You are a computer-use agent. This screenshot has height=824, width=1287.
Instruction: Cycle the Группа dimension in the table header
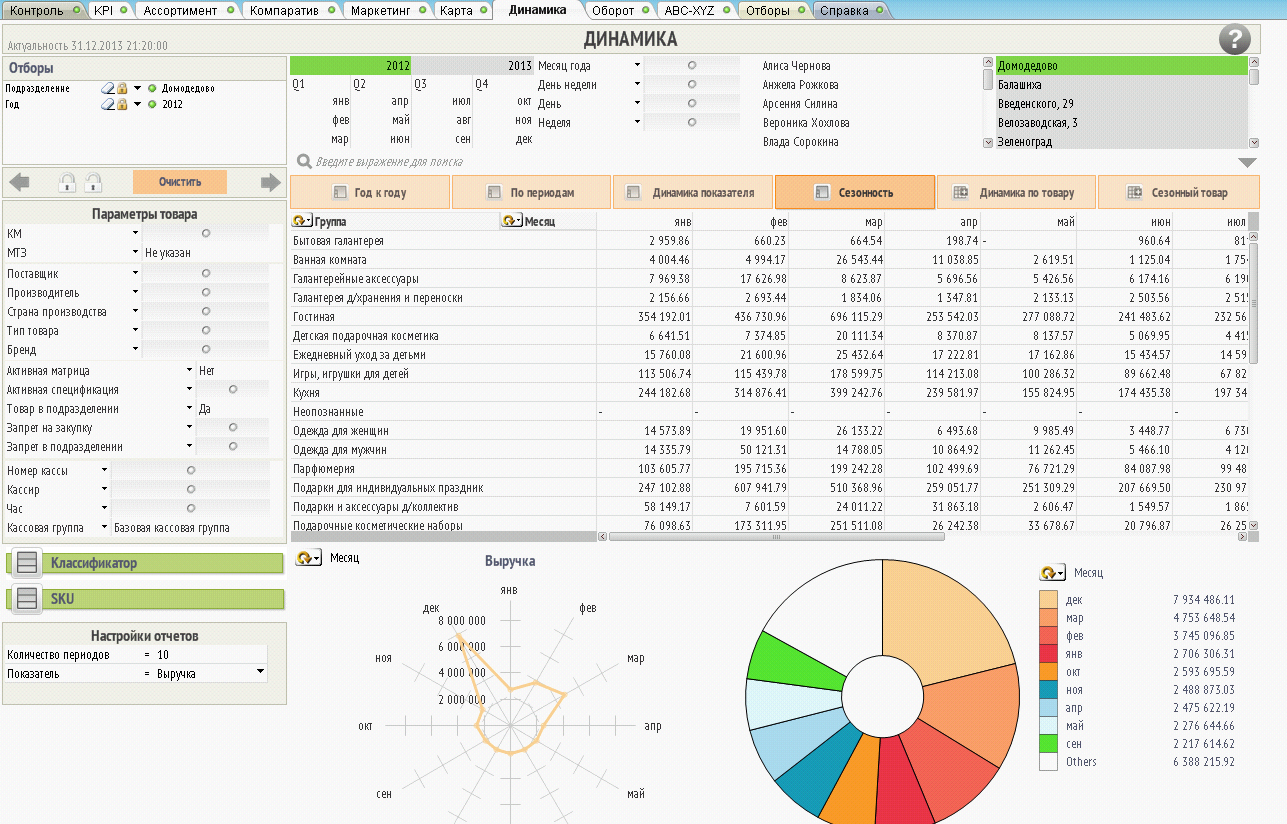click(x=302, y=221)
